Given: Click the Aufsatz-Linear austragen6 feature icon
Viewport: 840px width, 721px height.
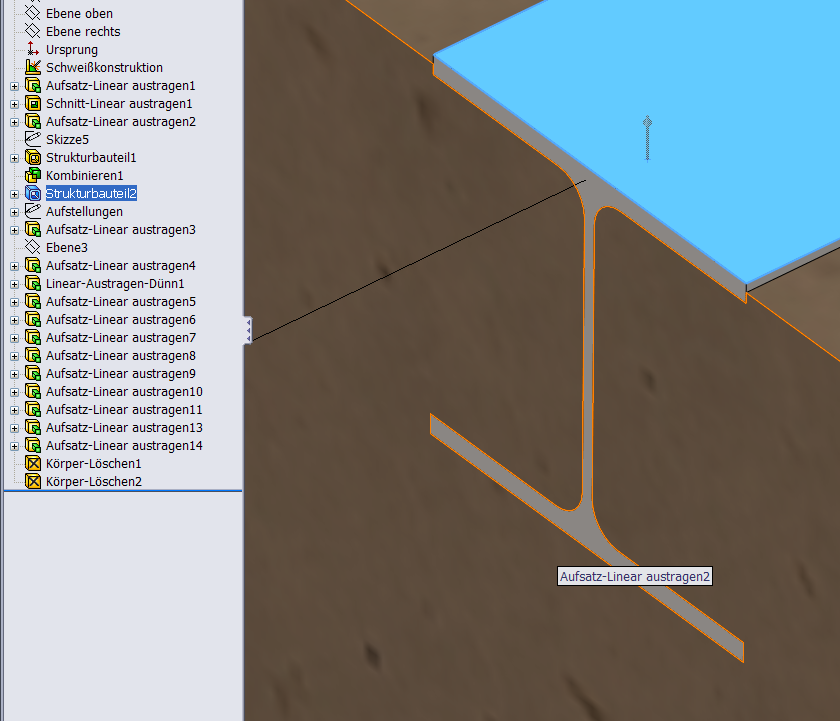Looking at the screenshot, I should tap(33, 319).
